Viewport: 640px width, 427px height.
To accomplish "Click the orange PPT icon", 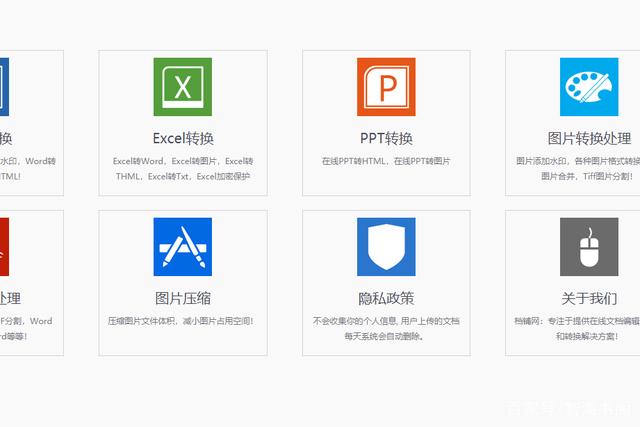I will click(x=386, y=87).
